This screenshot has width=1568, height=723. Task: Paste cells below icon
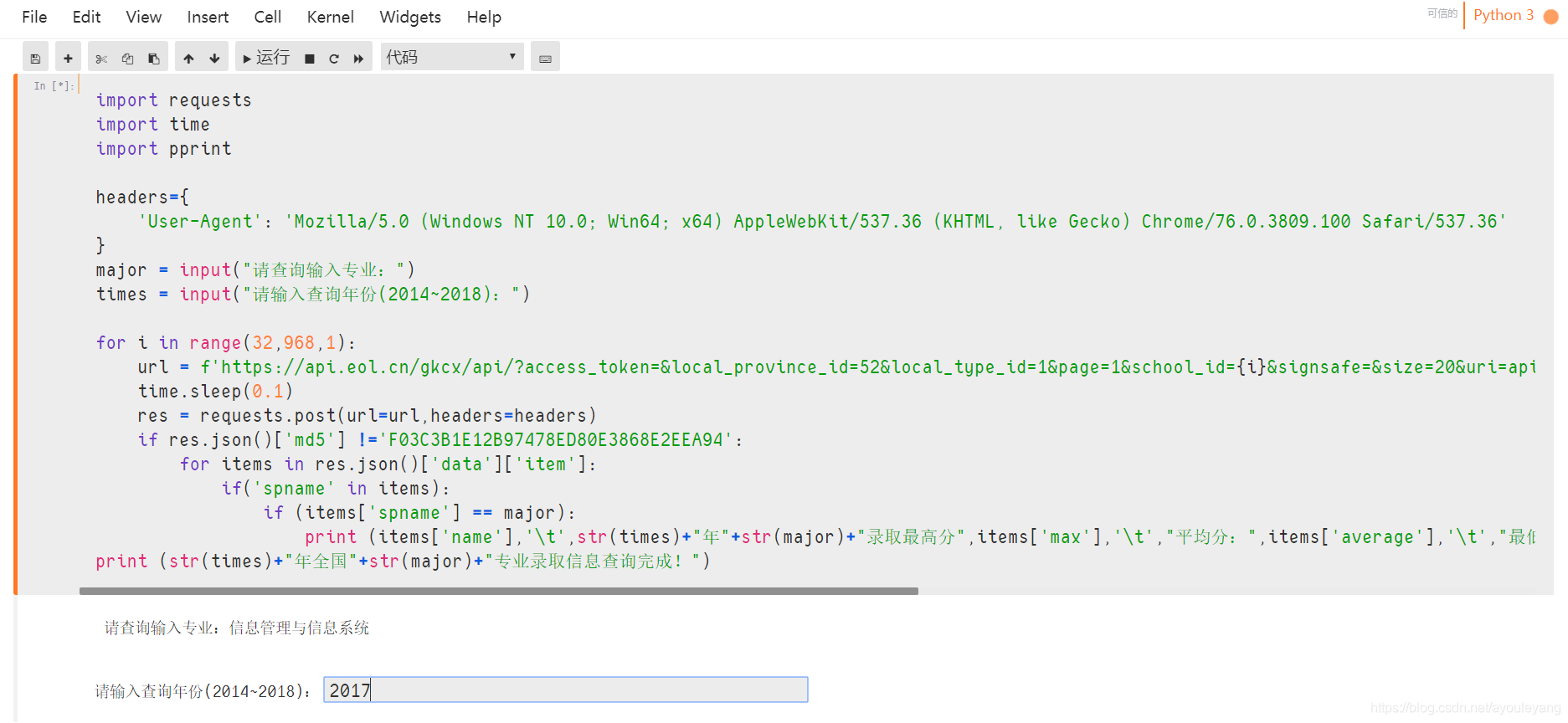click(x=154, y=58)
